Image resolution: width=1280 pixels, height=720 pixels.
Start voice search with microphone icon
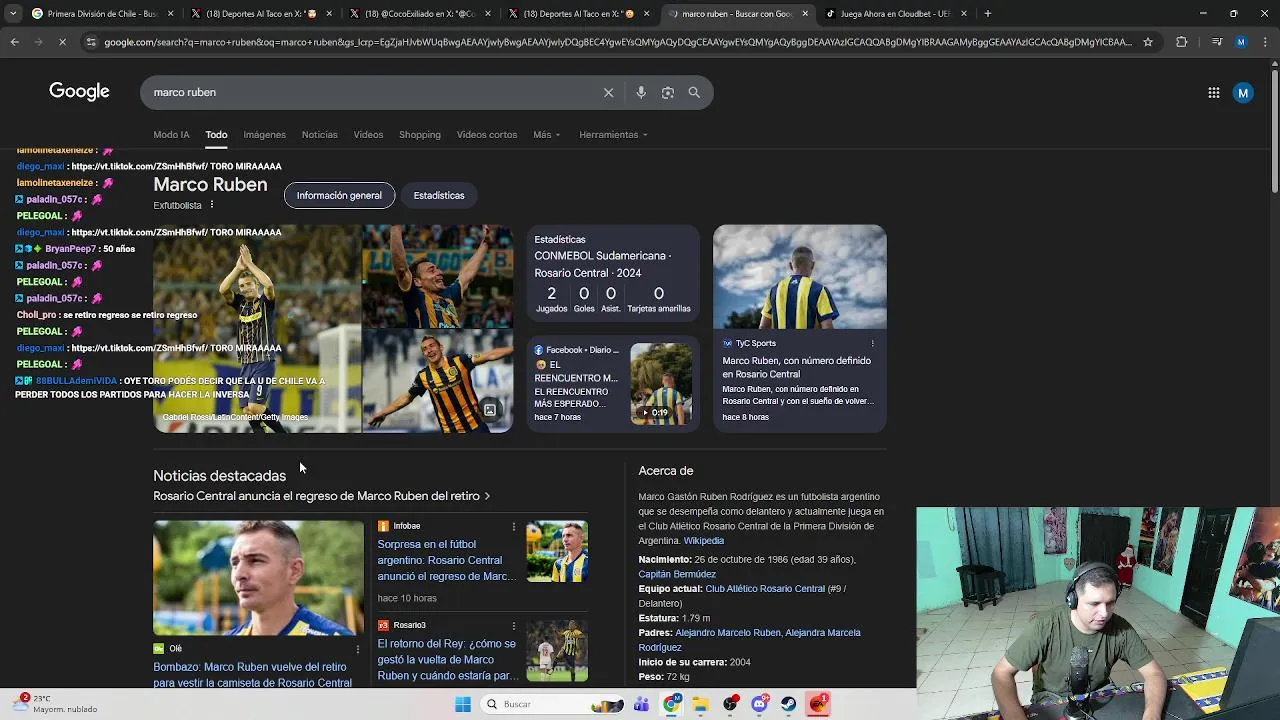tap(641, 92)
